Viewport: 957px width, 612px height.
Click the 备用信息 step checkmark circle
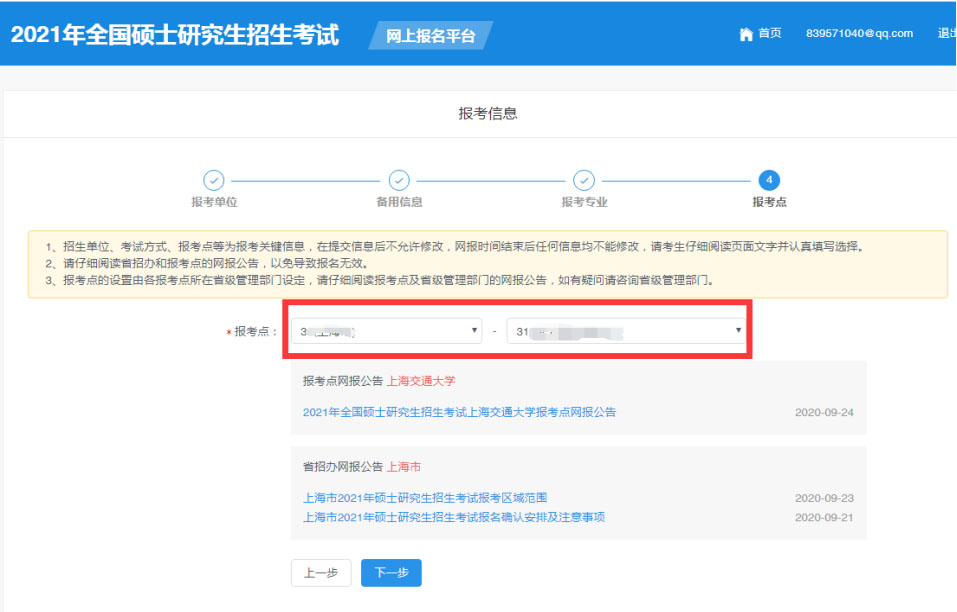399,180
